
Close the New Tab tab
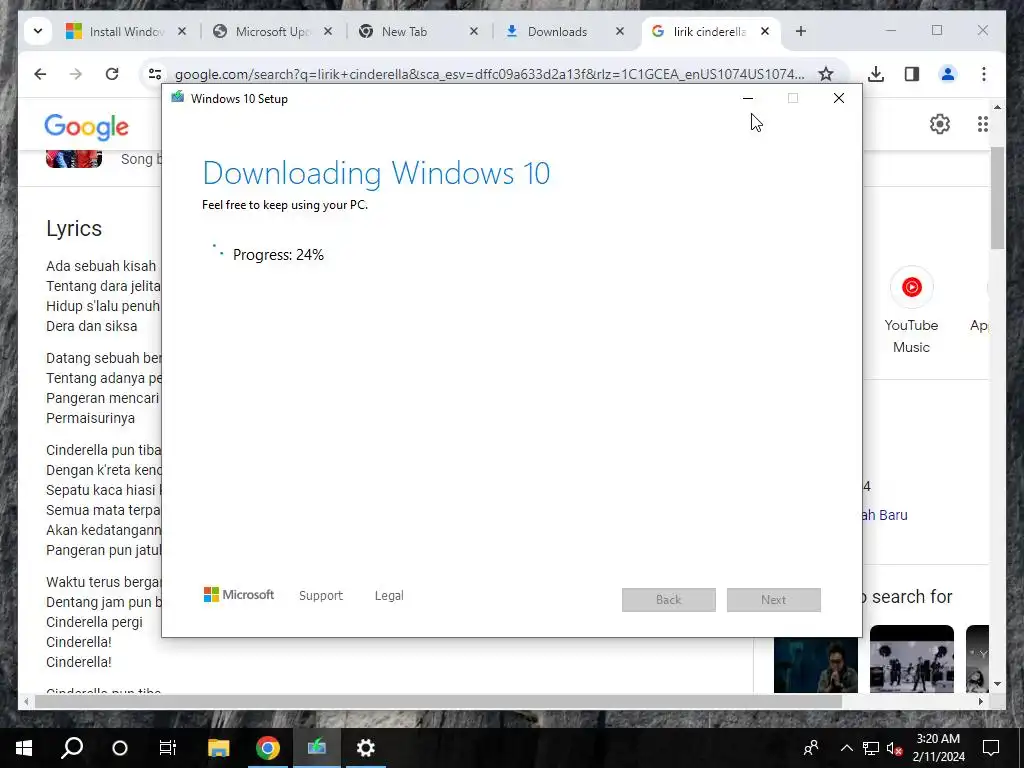click(474, 31)
